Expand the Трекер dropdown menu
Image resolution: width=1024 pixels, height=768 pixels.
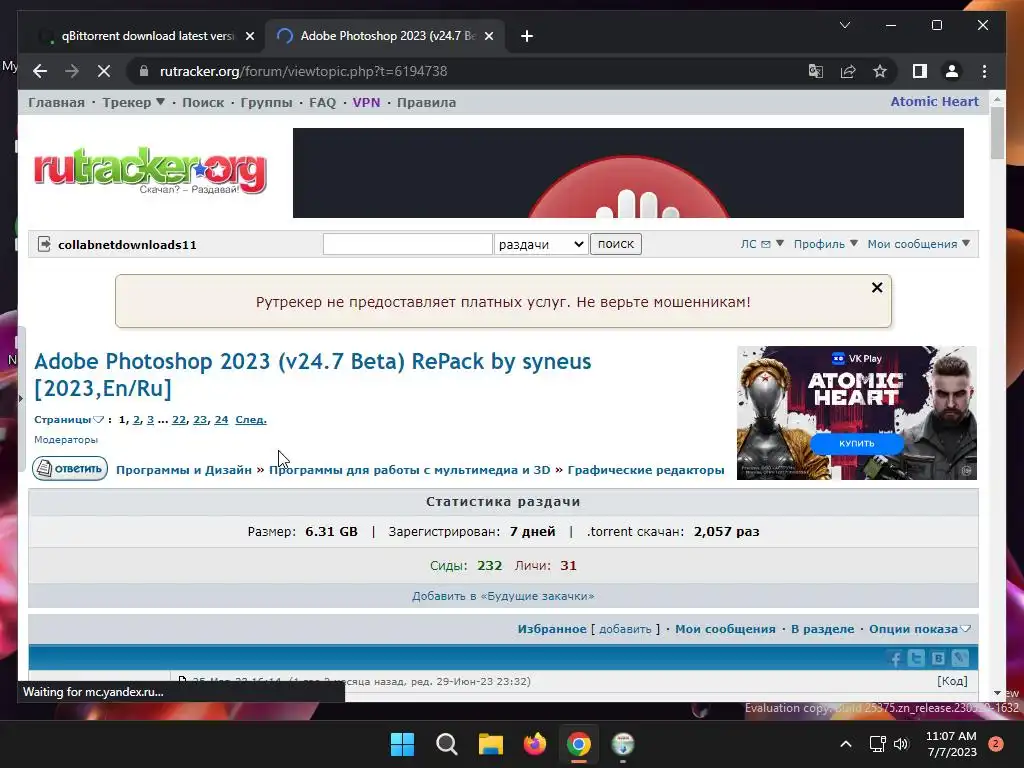tap(133, 103)
